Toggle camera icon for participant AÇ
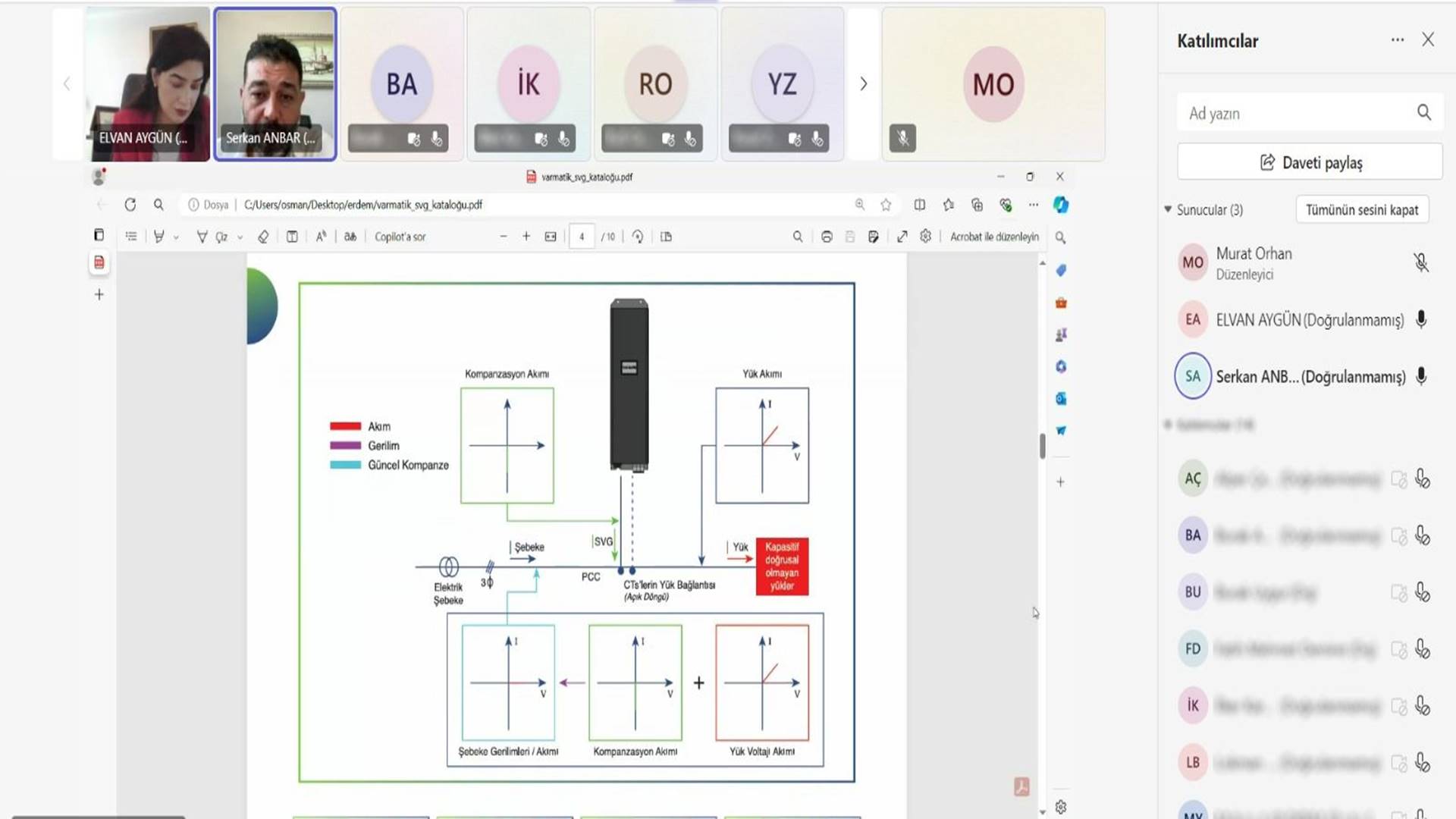The height and width of the screenshot is (819, 1456). [x=1399, y=479]
